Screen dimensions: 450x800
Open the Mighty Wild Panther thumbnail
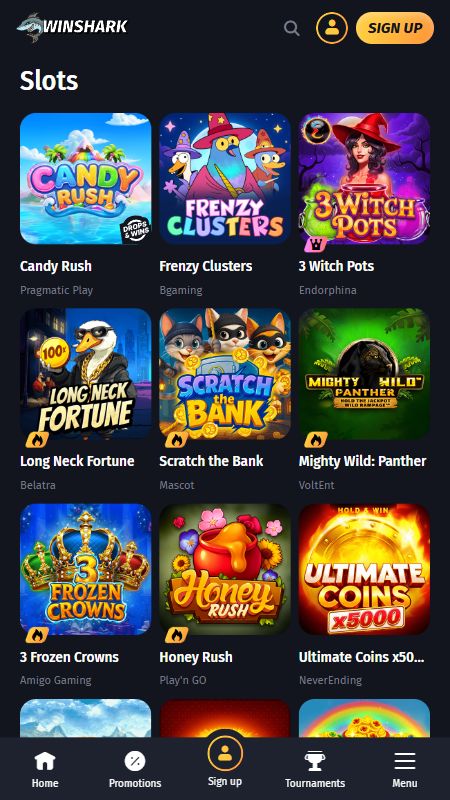[x=364, y=374]
